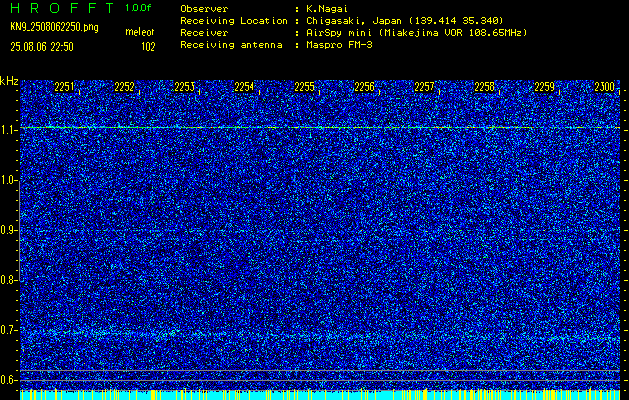Click the carrier line near 1.1 kHz
This screenshot has width=629, height=400.
(x=320, y=128)
